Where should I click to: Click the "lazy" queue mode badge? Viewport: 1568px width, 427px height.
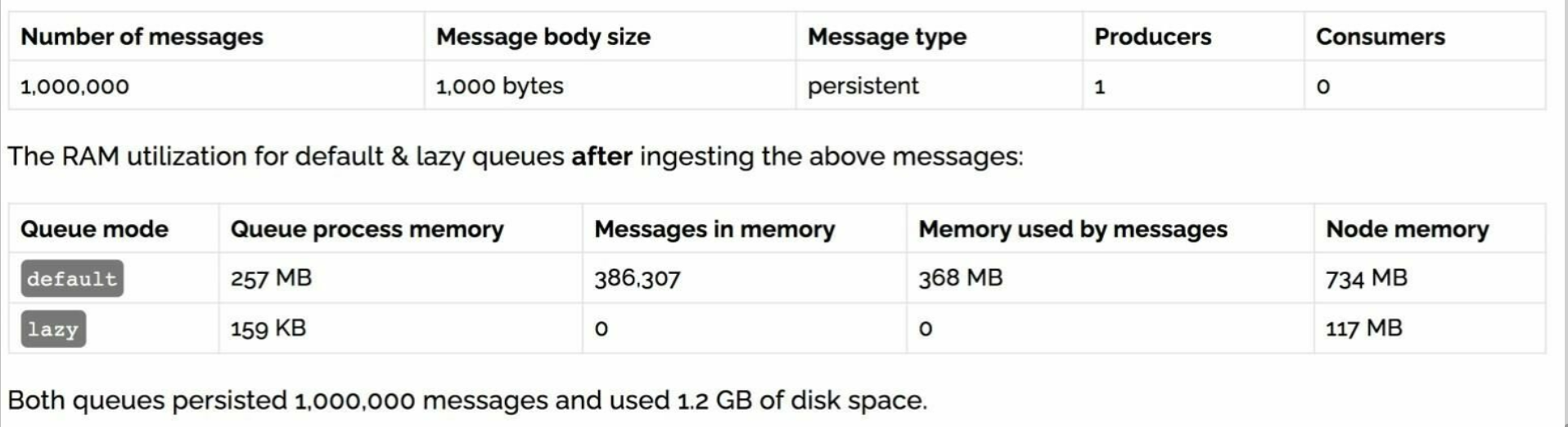(53, 330)
